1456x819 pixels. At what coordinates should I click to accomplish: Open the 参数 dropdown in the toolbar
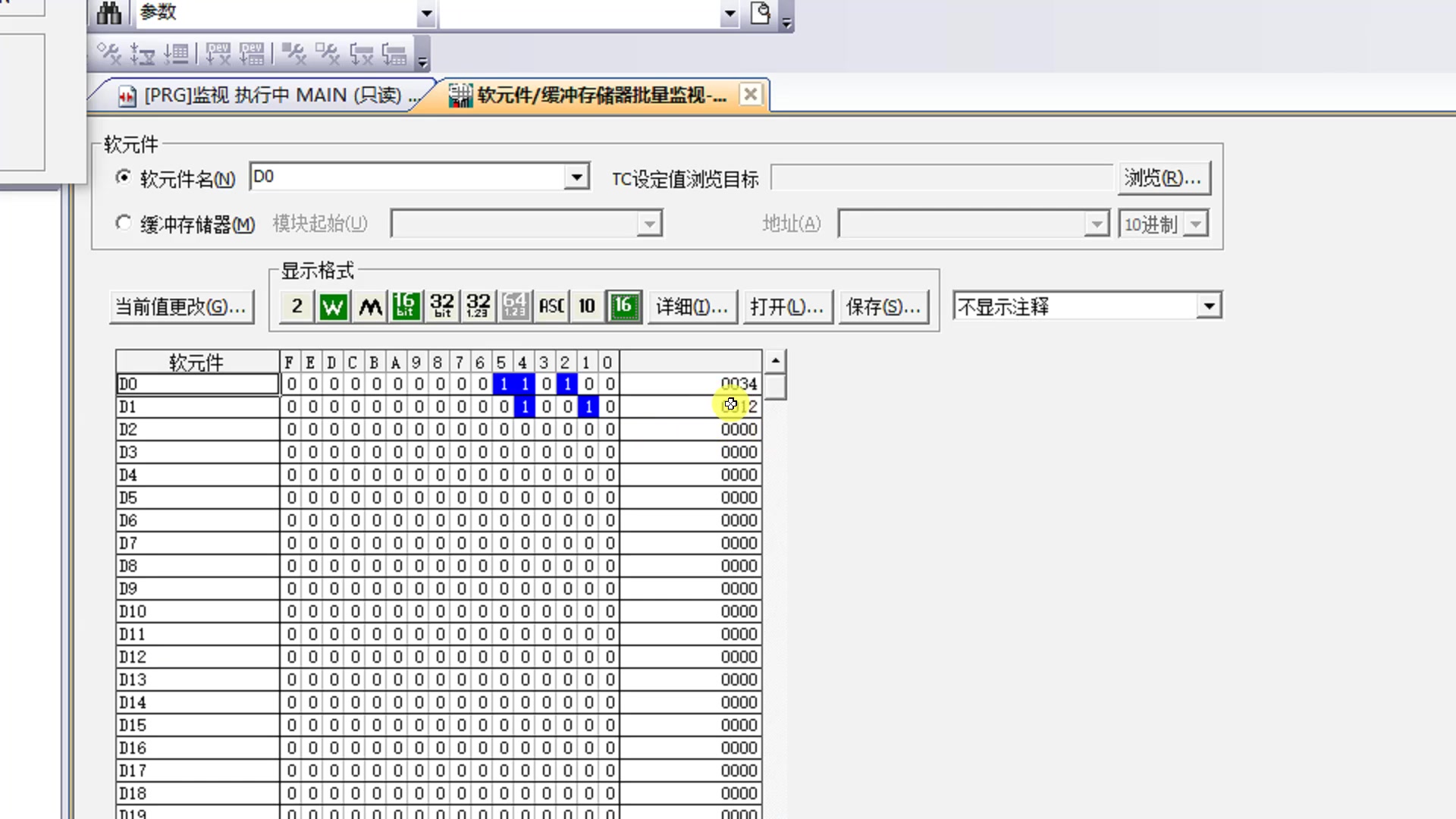[x=426, y=13]
